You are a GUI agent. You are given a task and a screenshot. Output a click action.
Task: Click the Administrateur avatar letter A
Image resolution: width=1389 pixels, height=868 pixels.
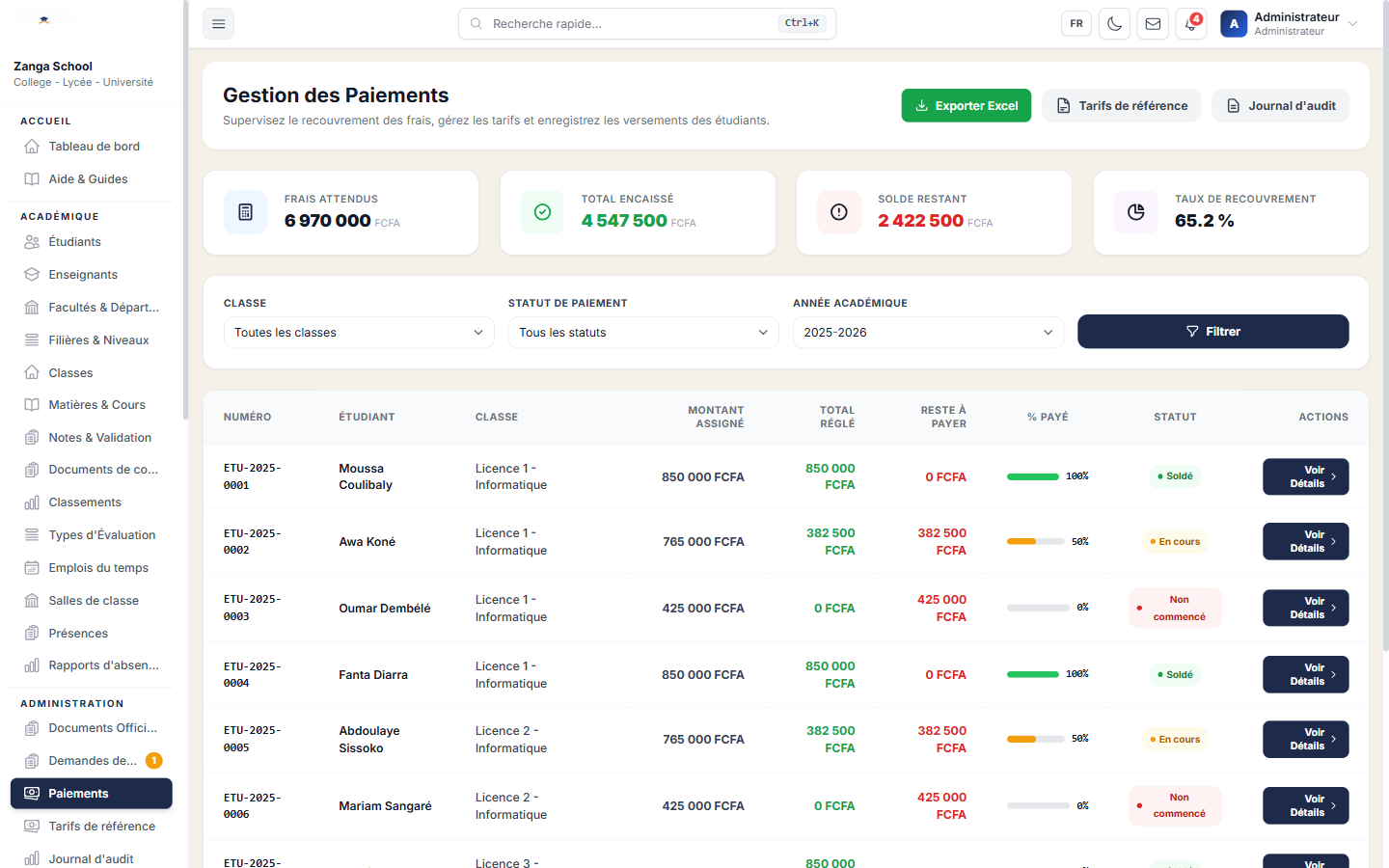click(1234, 24)
